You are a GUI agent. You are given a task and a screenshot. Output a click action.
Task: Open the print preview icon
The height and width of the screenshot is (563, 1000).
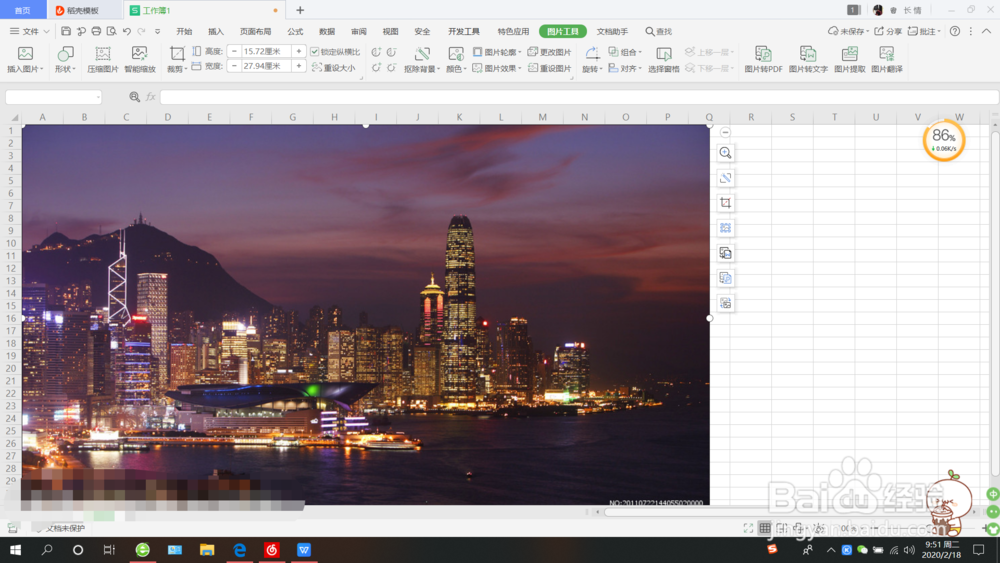coord(112,31)
